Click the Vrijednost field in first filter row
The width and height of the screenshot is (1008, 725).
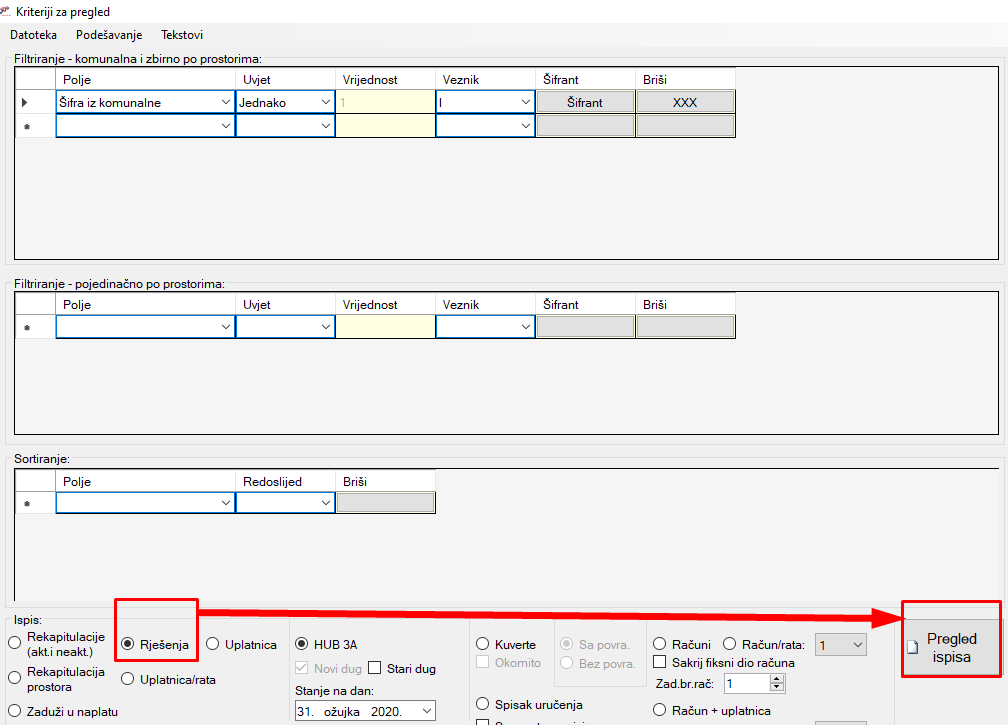click(x=385, y=102)
